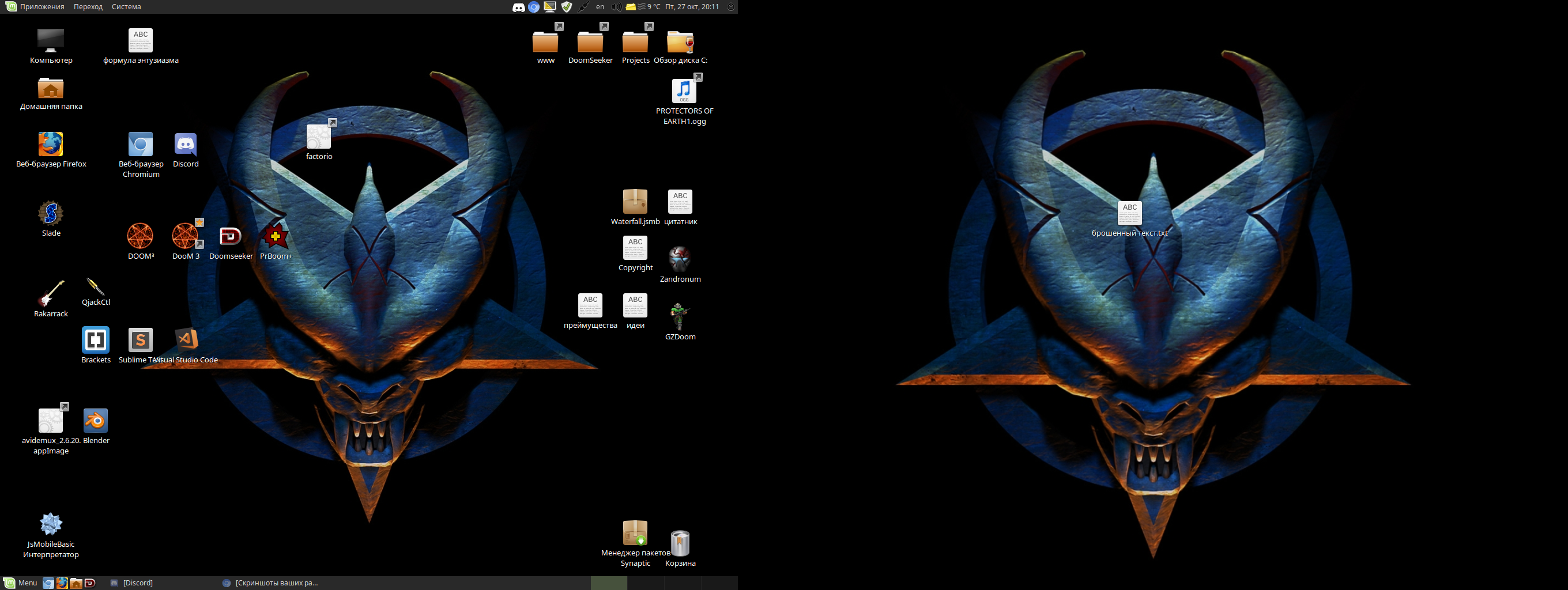Select the highlighted workspace in switcher
Image resolution: width=1568 pixels, height=590 pixels.
click(x=609, y=583)
